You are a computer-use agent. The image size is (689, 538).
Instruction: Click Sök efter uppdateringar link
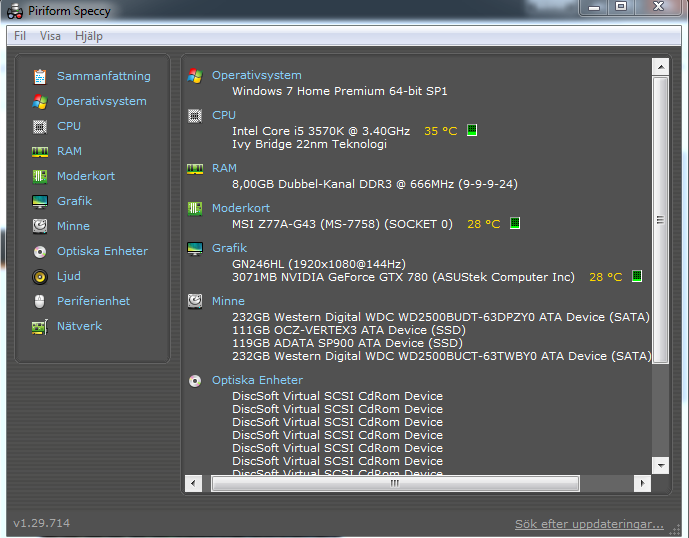pyautogui.click(x=589, y=524)
